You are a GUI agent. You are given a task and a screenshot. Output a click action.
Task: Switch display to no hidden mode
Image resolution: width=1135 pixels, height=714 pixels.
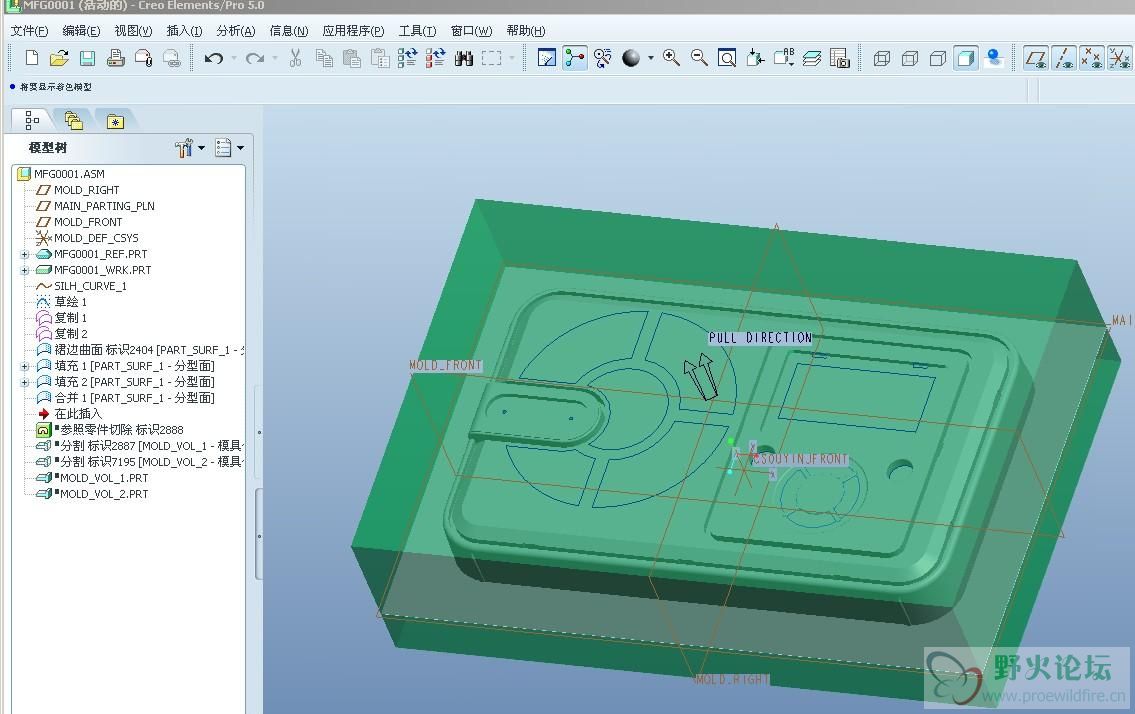pos(937,58)
